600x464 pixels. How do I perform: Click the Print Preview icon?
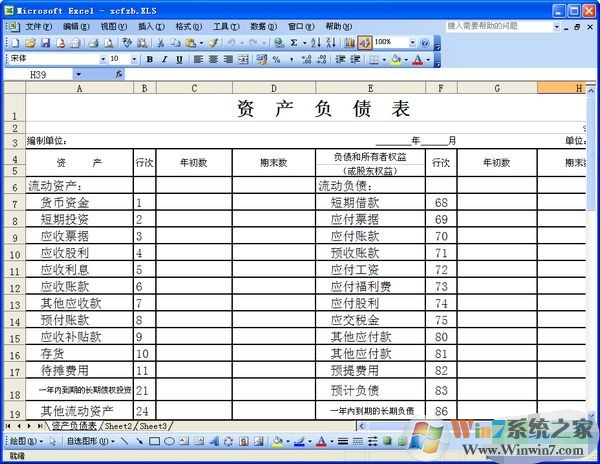[x=109, y=43]
